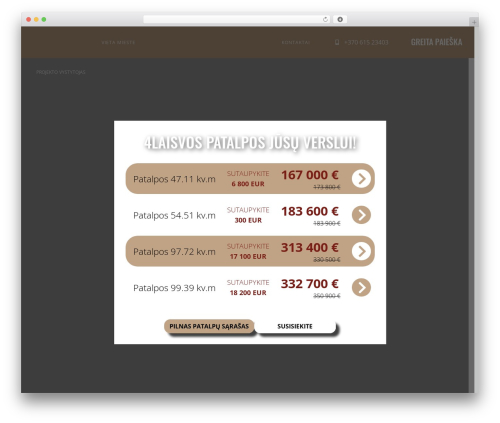Open a new browser tab with the plus button
This screenshot has width=500, height=423.
pos(474,22)
